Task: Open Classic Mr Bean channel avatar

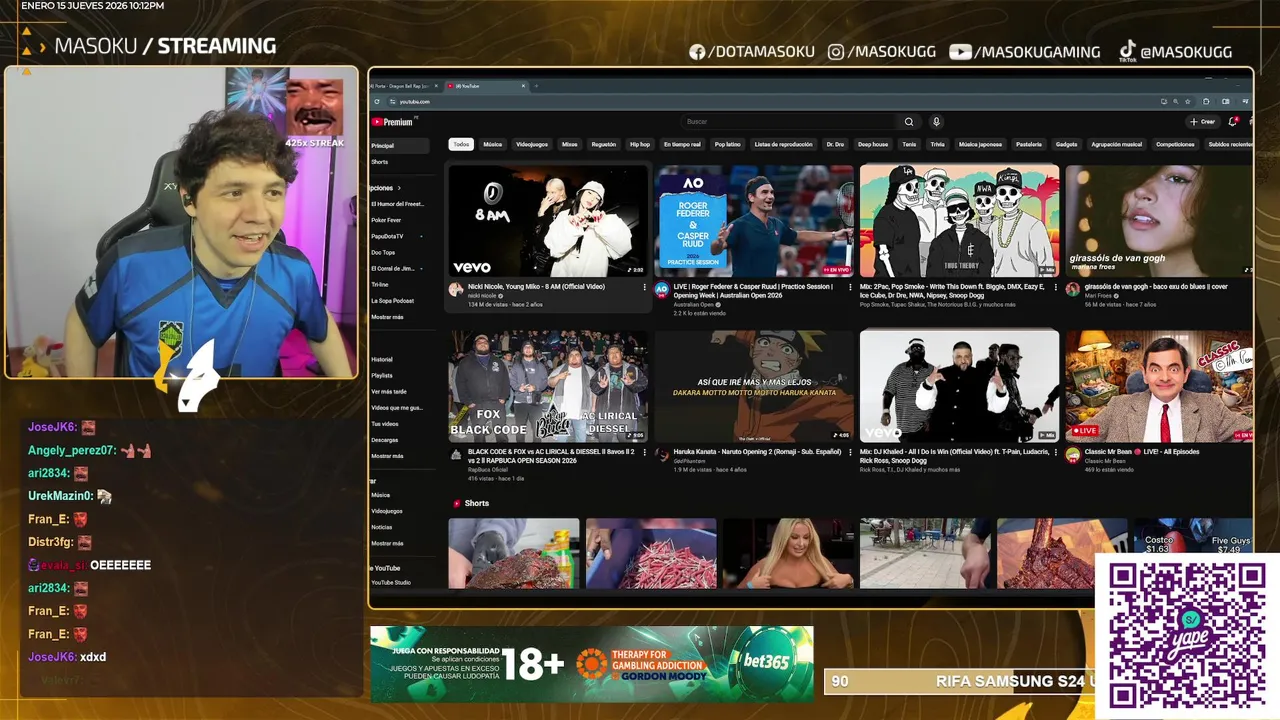Action: click(1072, 454)
